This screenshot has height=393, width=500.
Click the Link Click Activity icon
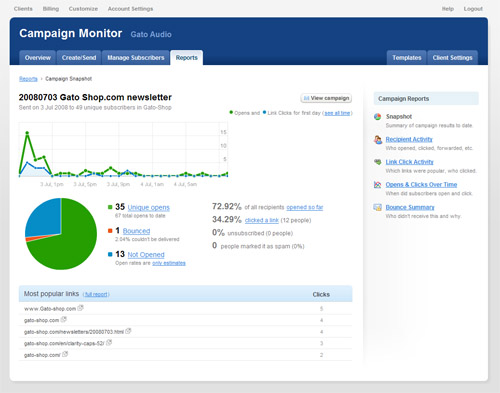click(x=378, y=162)
